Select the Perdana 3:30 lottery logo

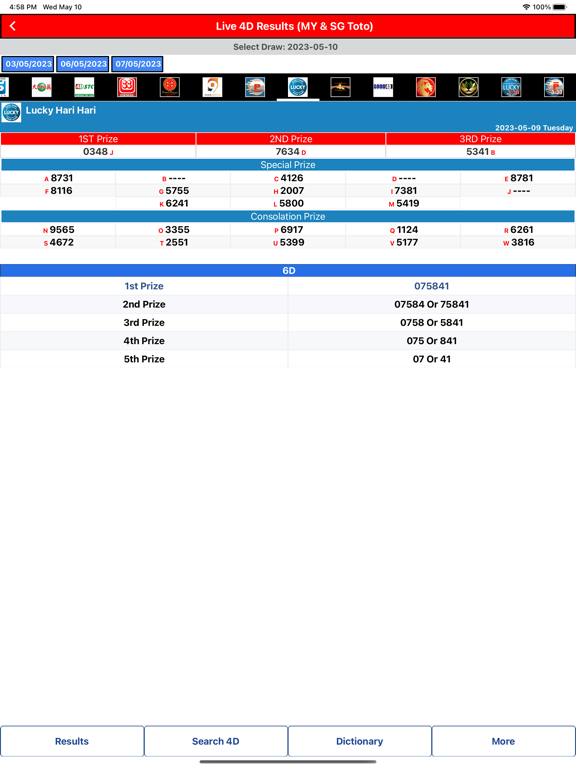click(554, 87)
